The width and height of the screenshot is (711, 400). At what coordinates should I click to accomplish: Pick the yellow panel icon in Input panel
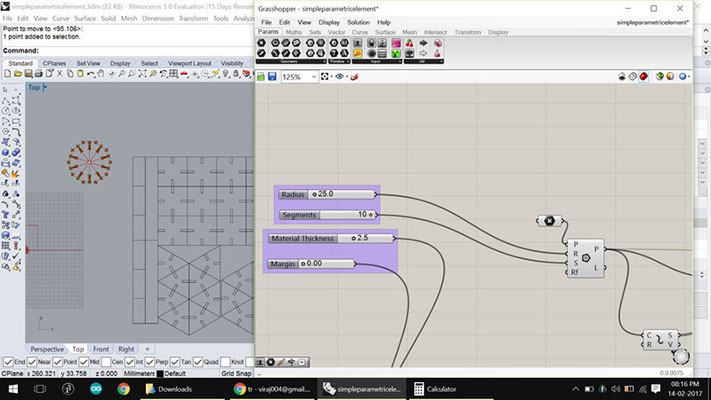point(358,54)
